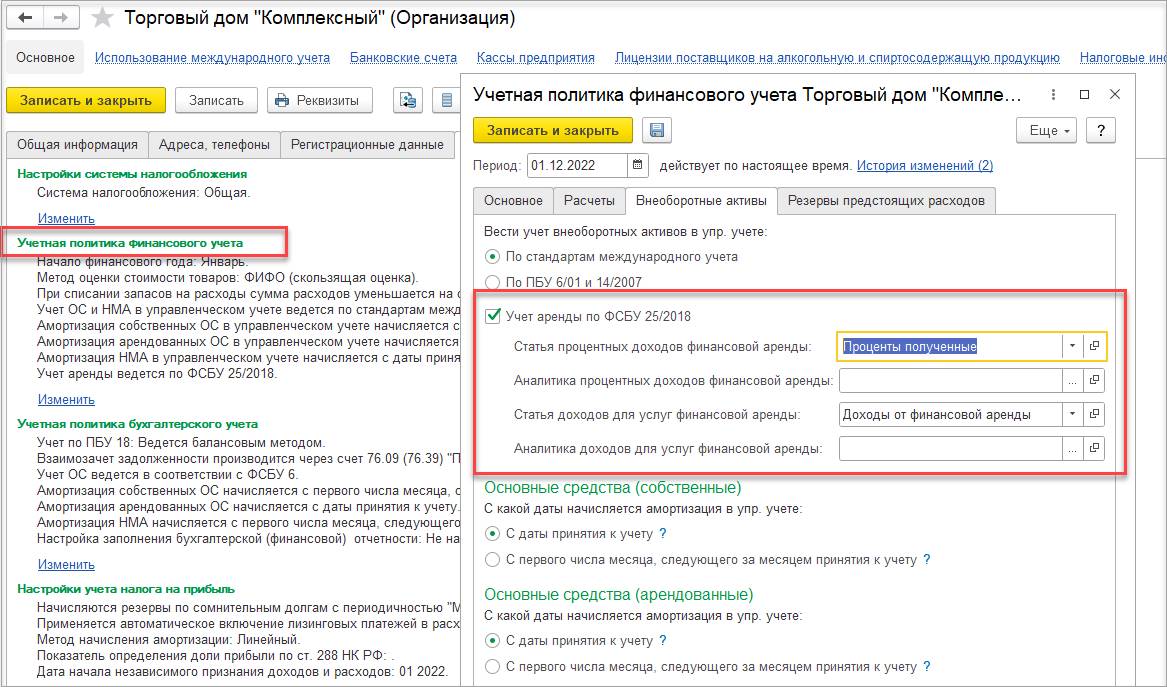This screenshot has height=687, width=1167.
Task: Switch to Внеоборотные активы tab
Action: click(x=701, y=200)
